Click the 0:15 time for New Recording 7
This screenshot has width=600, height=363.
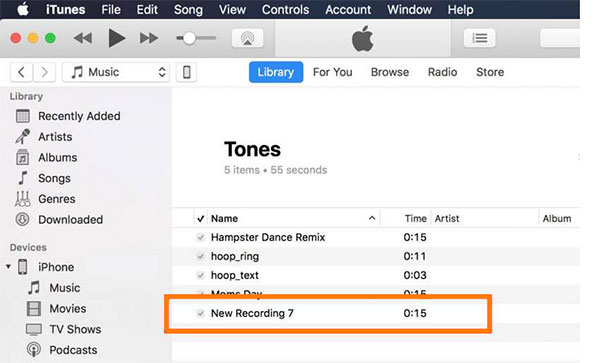[415, 313]
